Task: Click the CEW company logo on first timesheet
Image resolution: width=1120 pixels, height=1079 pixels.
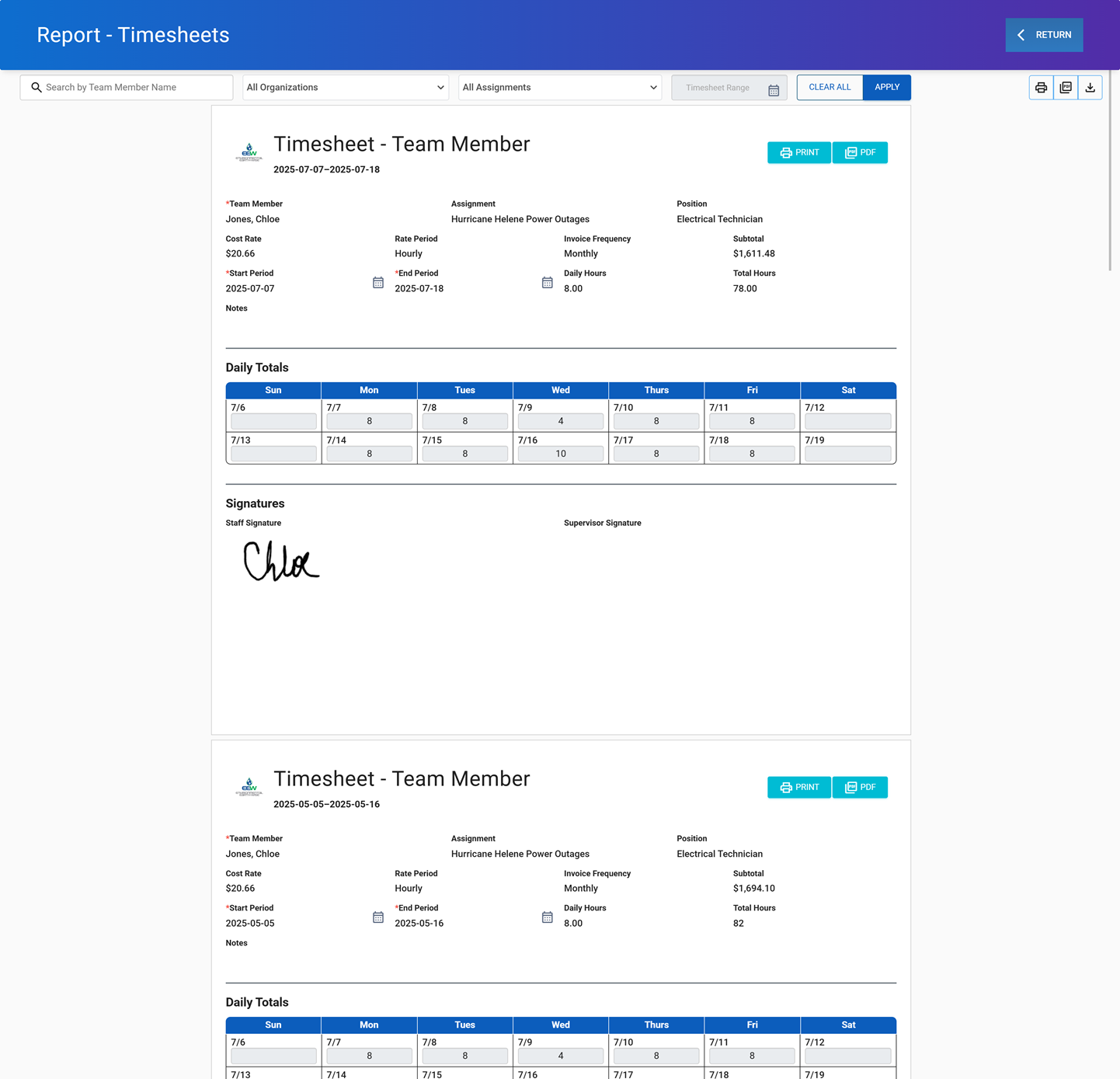Action: click(x=249, y=153)
